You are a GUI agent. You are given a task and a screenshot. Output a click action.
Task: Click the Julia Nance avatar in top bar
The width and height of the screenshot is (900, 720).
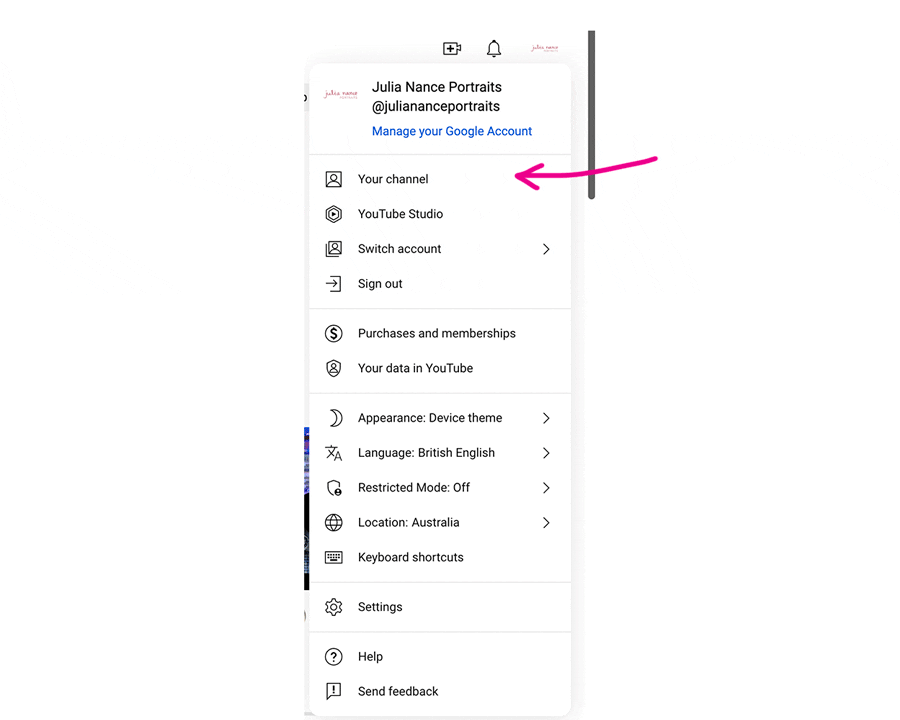[544, 48]
